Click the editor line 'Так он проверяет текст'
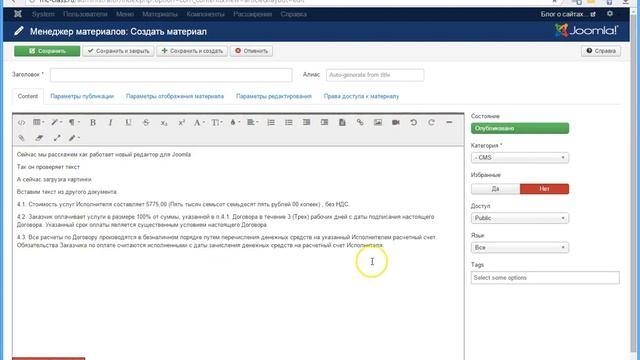This screenshot has height=360, width=640. (x=48, y=167)
